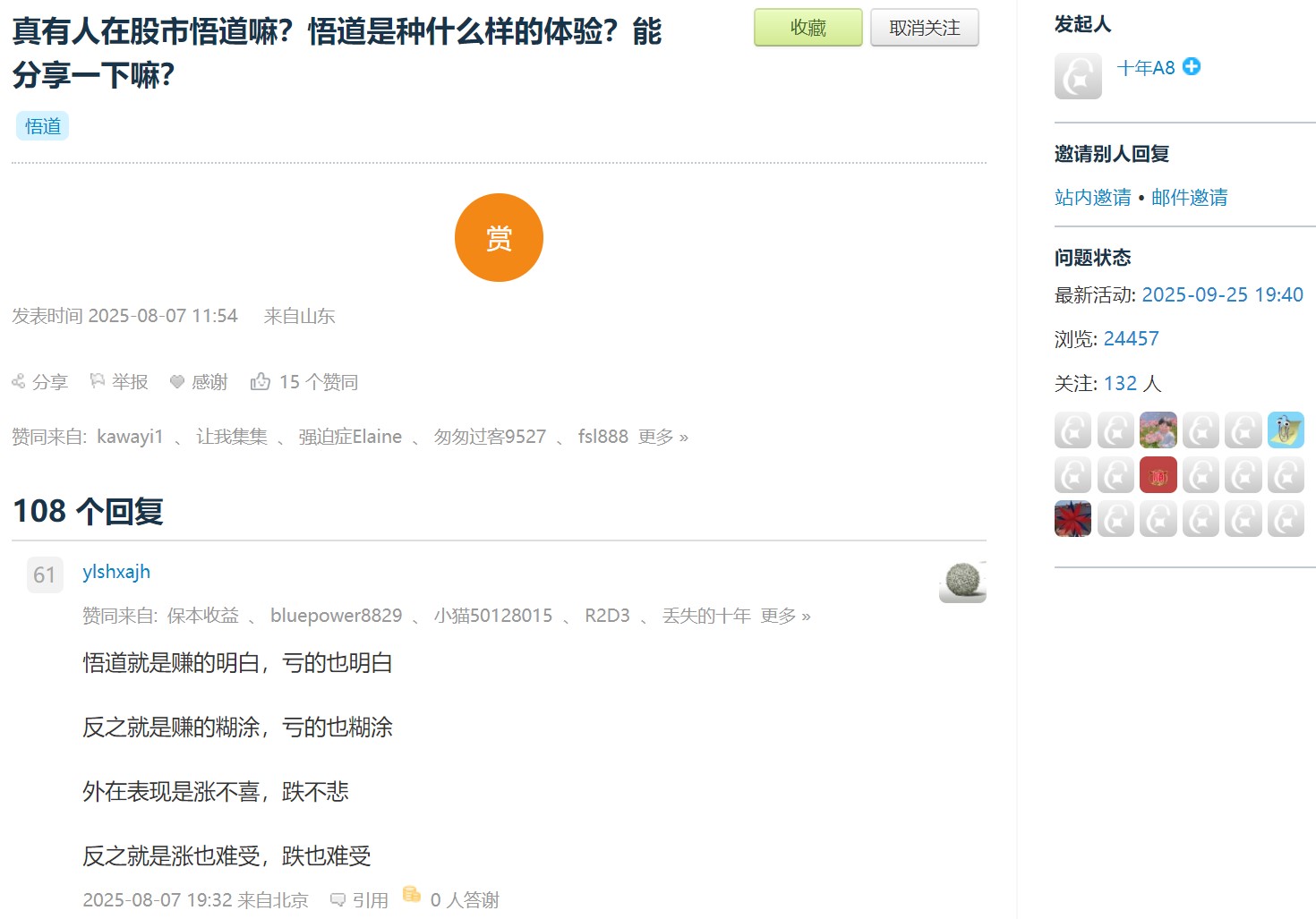Click the red flower follower avatar
This screenshot has width=1316, height=919.
tap(1072, 519)
